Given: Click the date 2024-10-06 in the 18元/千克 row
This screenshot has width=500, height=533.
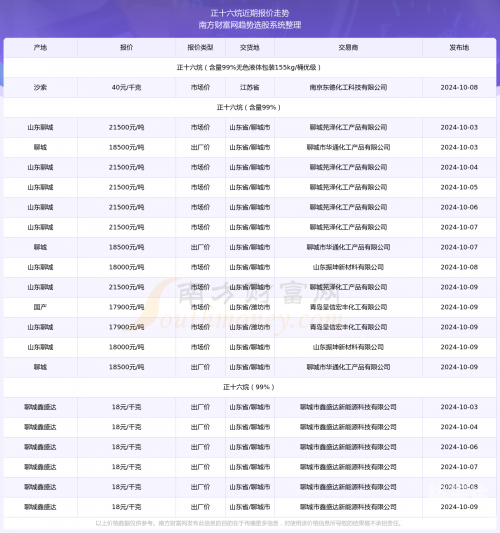Looking at the screenshot, I should pos(459,447).
